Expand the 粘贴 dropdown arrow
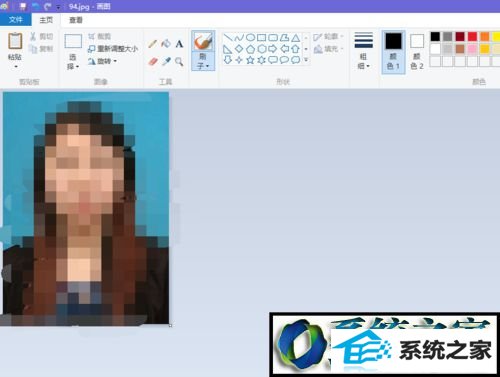 (15, 66)
